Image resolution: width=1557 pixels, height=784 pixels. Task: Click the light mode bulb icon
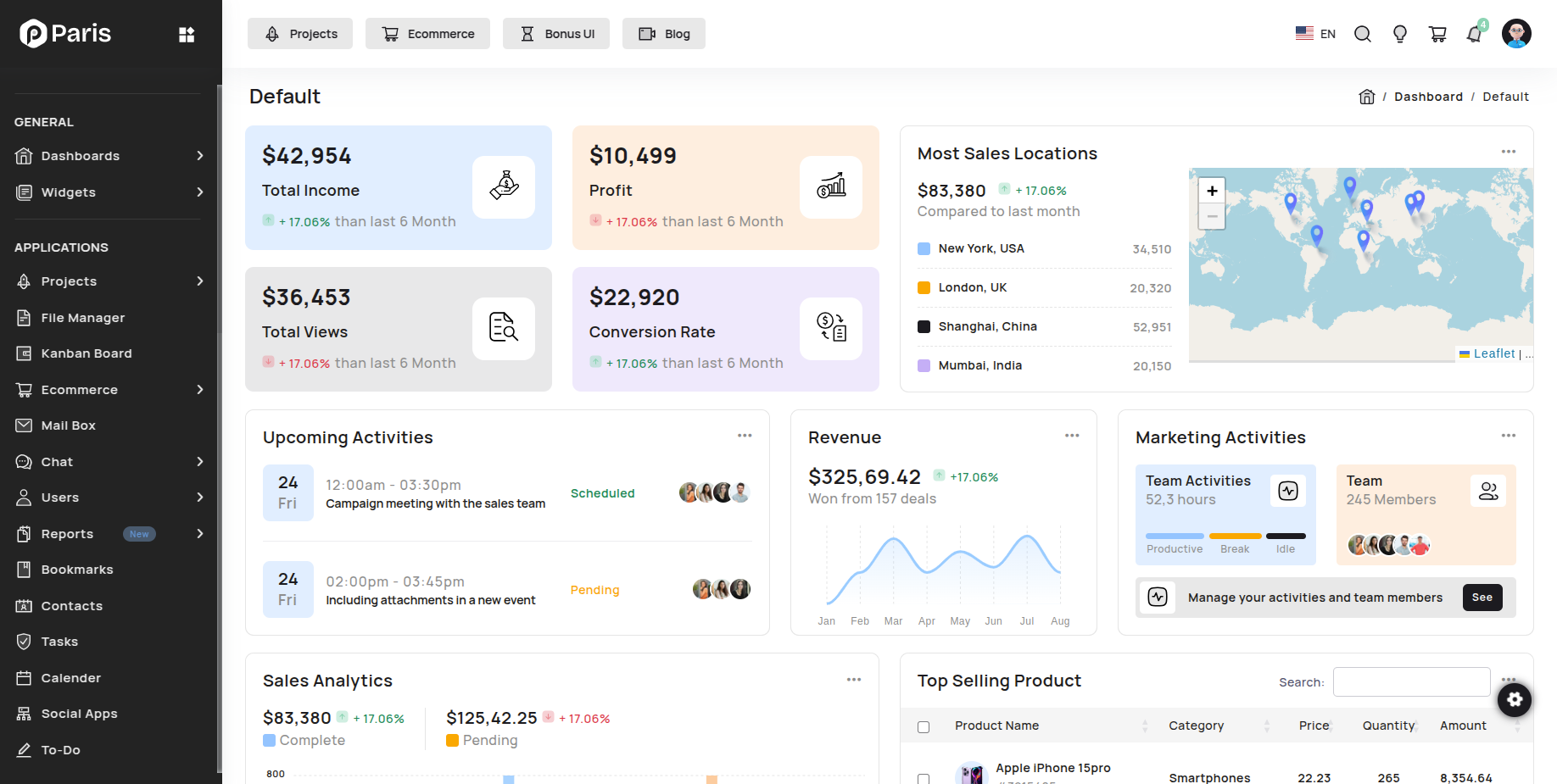(1400, 33)
